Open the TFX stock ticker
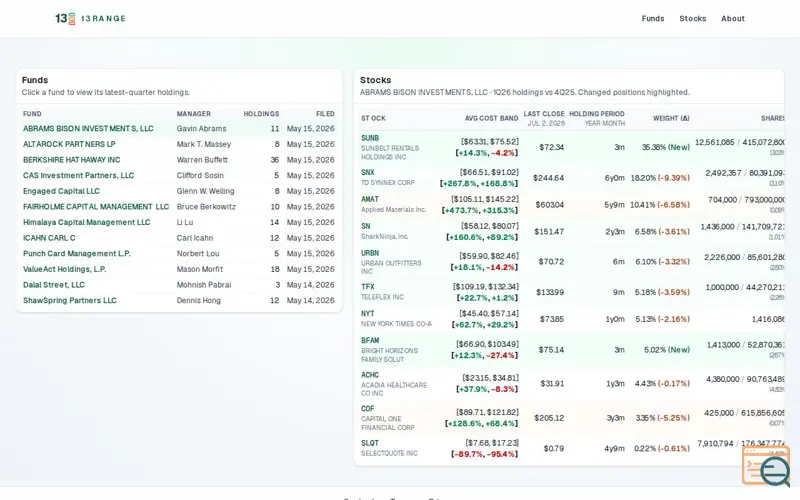The image size is (800, 500). pyautogui.click(x=368, y=287)
